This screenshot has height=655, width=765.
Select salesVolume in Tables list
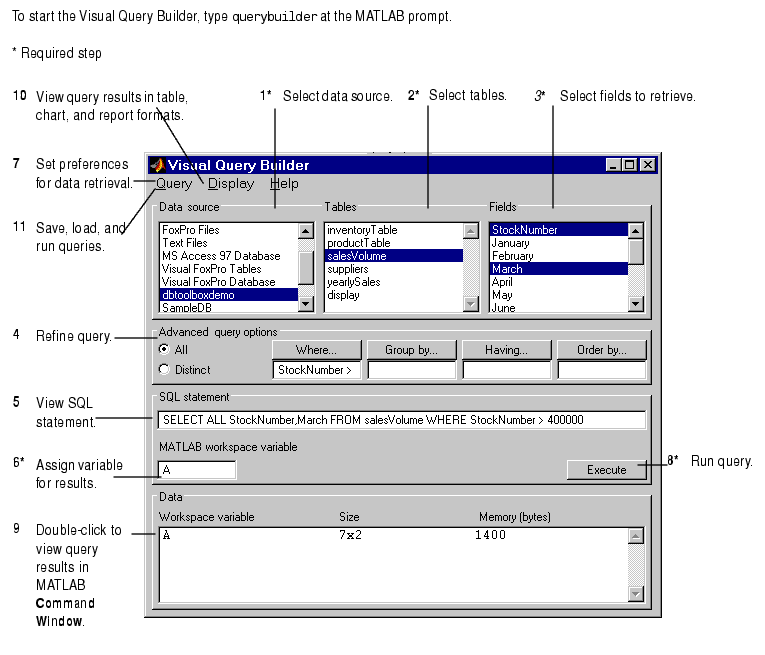[x=394, y=256]
